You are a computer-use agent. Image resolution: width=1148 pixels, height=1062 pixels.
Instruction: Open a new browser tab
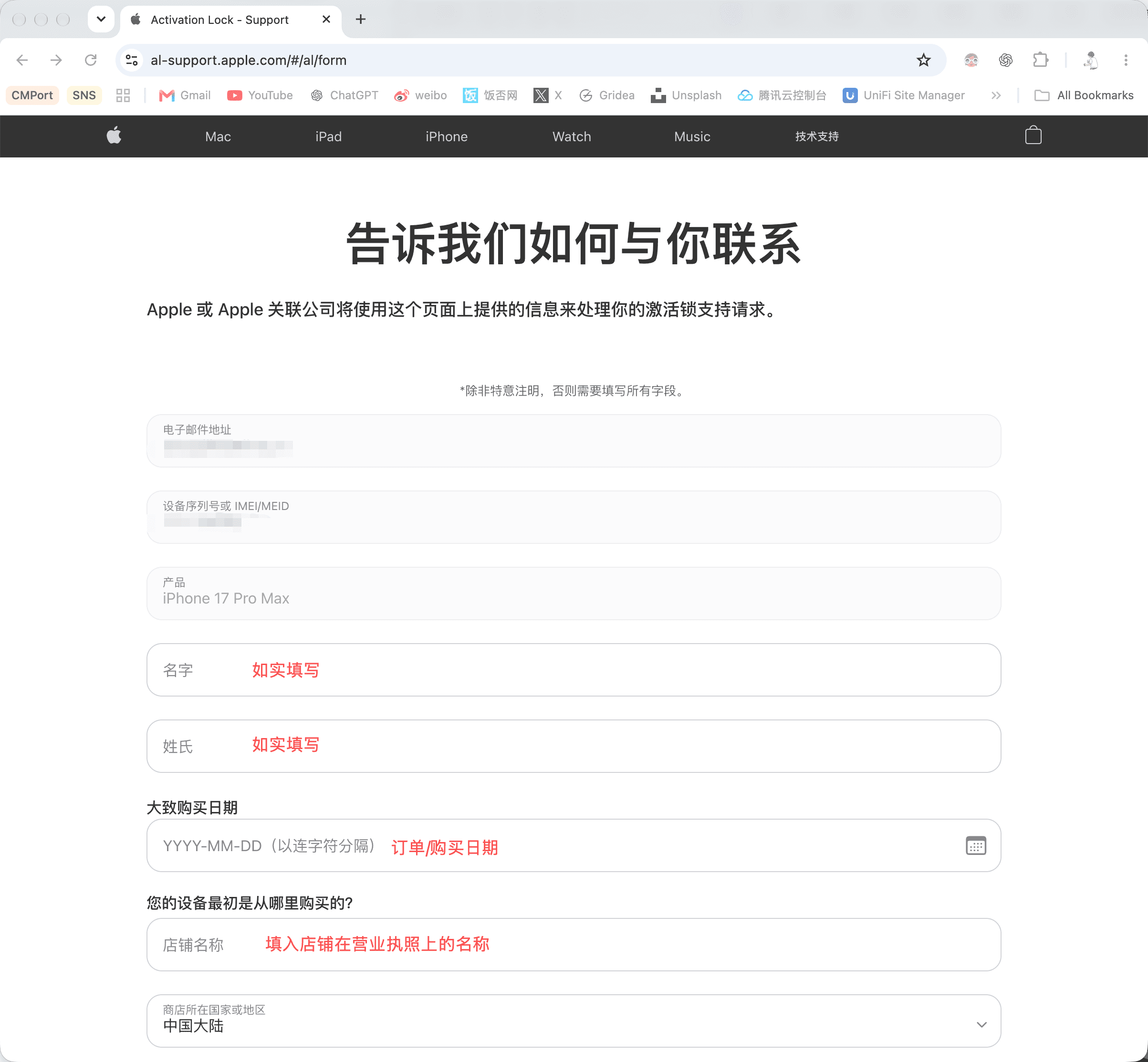pos(360,20)
